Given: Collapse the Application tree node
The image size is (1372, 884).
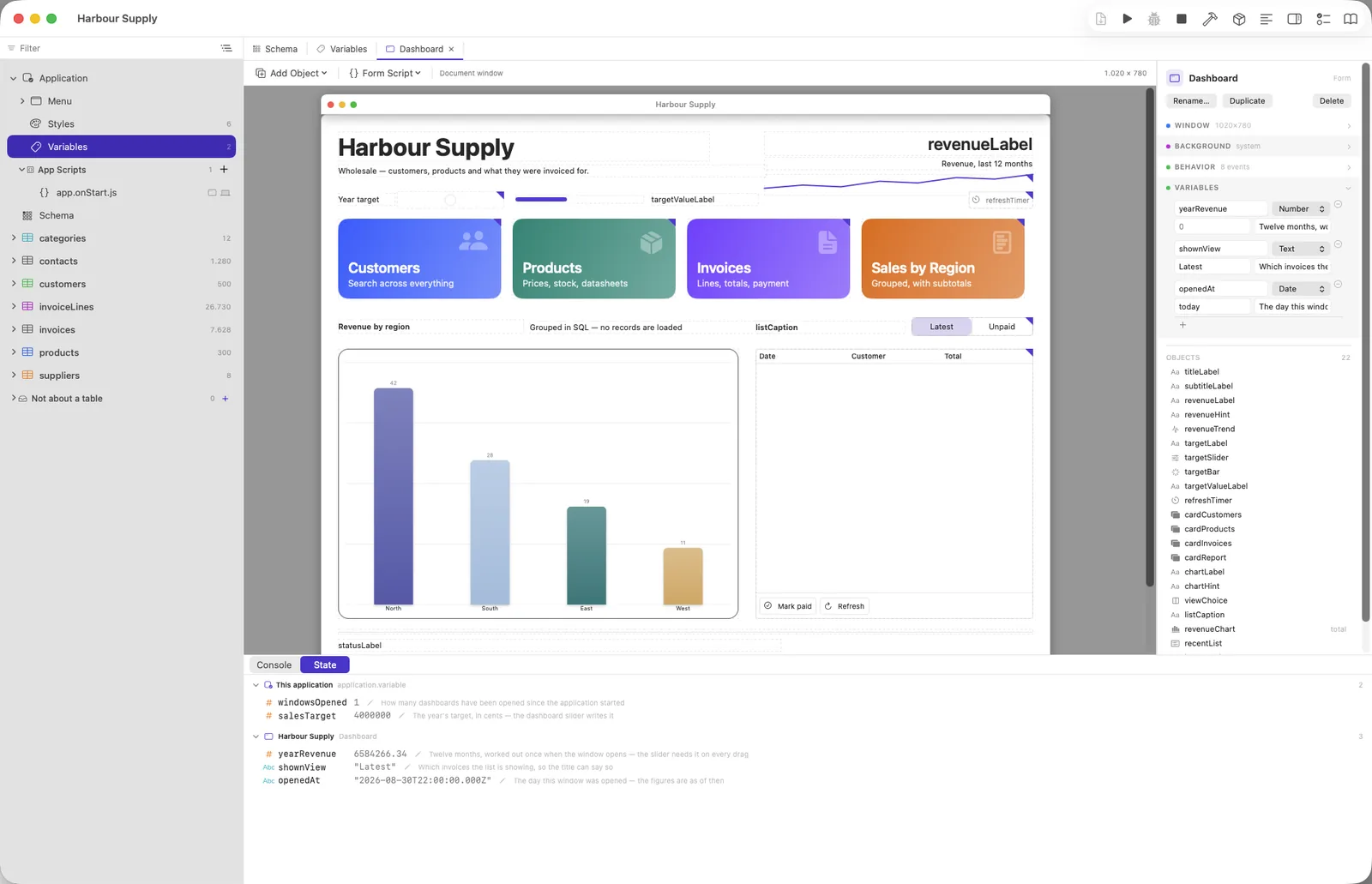Looking at the screenshot, I should (x=13, y=78).
